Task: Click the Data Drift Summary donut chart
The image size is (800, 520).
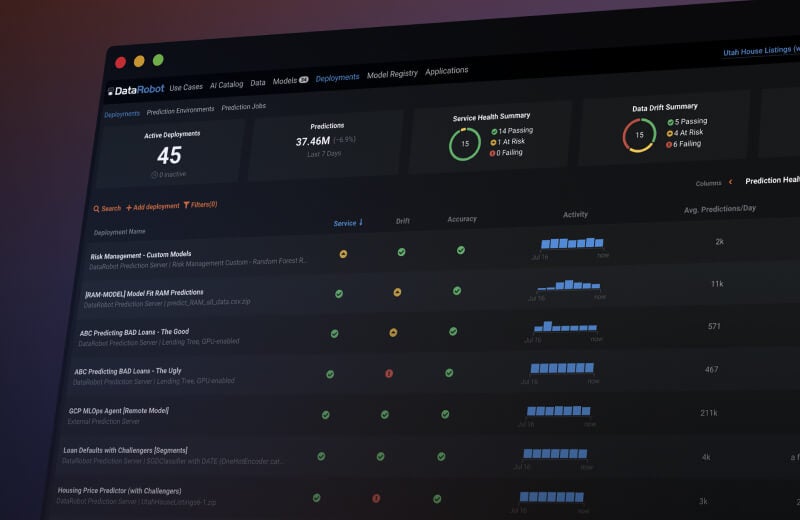Action: tap(639, 135)
